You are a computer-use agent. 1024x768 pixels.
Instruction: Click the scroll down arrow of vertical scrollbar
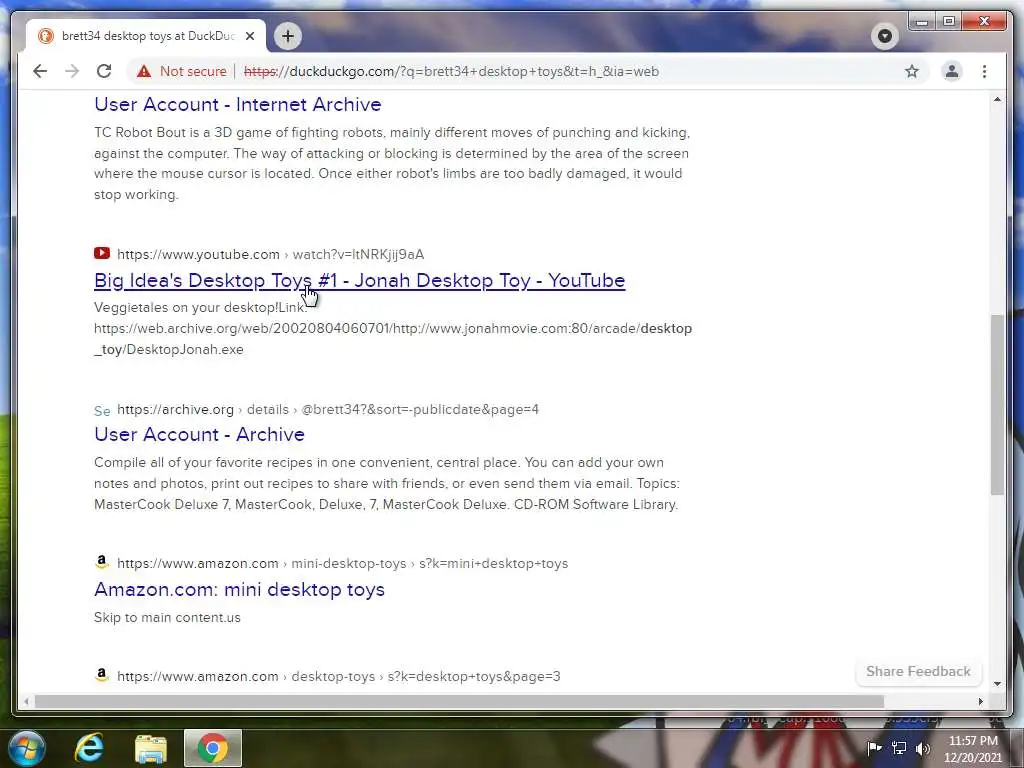(997, 684)
